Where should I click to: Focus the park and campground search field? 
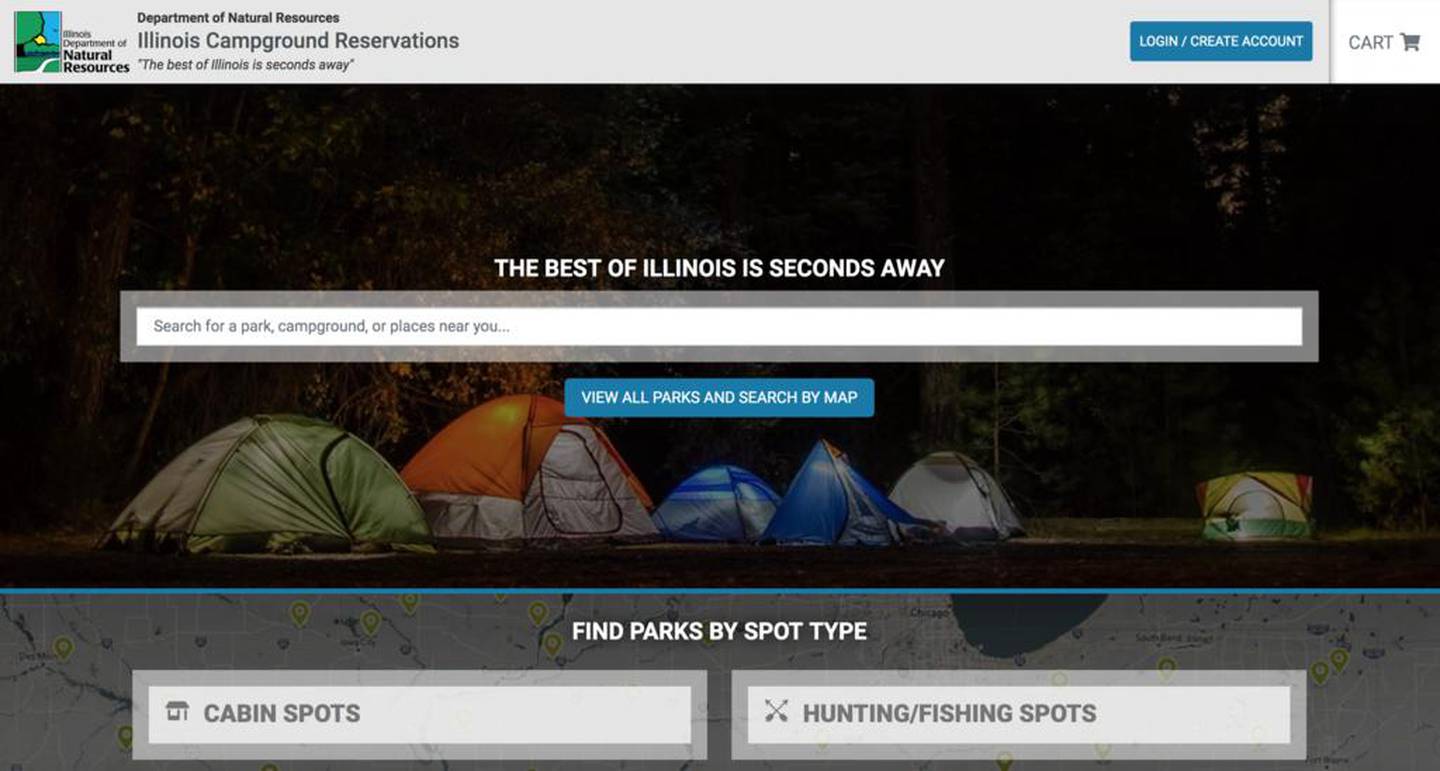pos(719,326)
